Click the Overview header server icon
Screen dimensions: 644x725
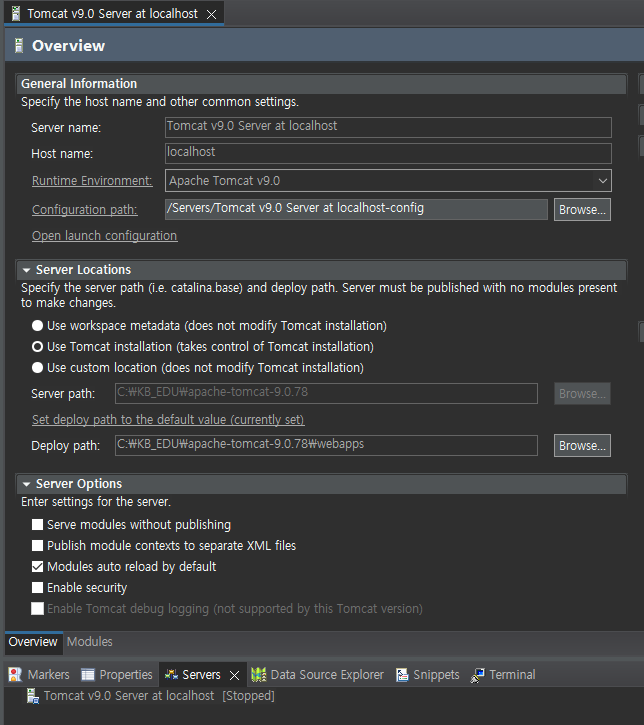[19, 46]
